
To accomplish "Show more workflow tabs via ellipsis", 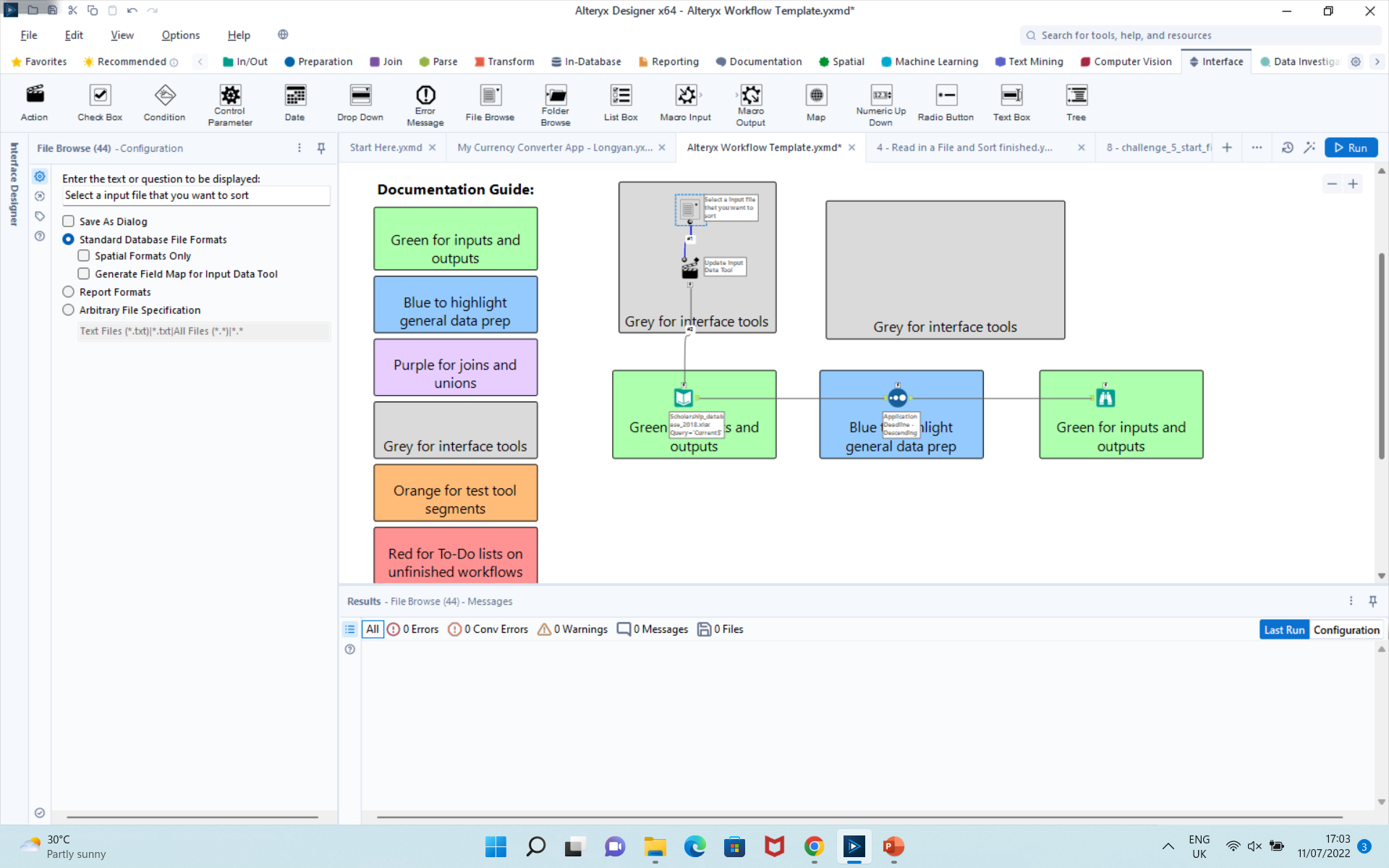I will point(1257,148).
